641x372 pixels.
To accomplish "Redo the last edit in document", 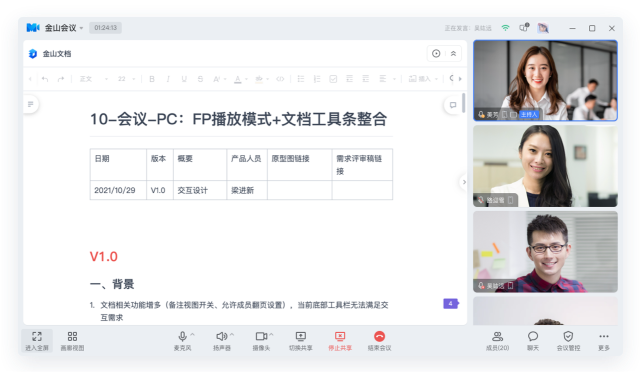I will point(61,79).
